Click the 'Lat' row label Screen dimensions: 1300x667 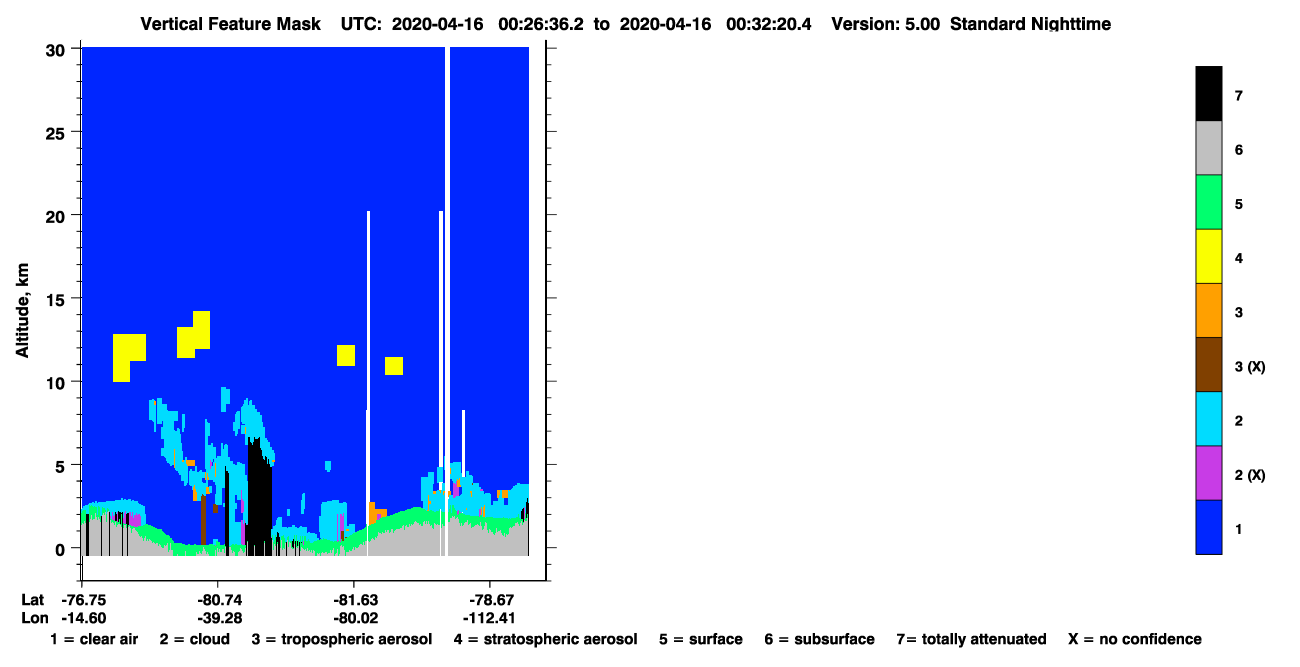click(x=32, y=600)
